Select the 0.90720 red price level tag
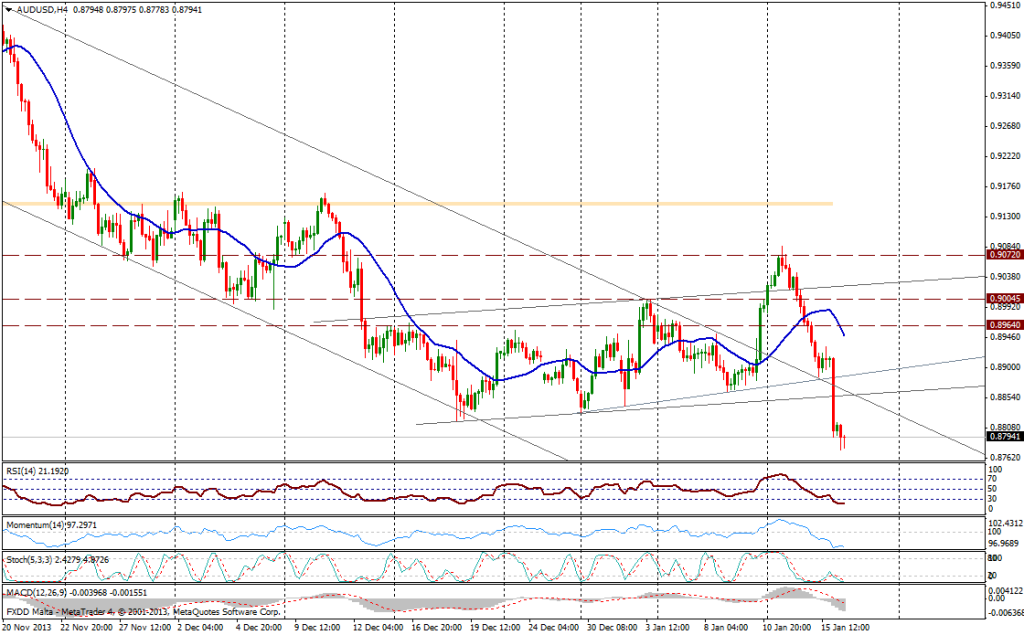 (1000, 256)
